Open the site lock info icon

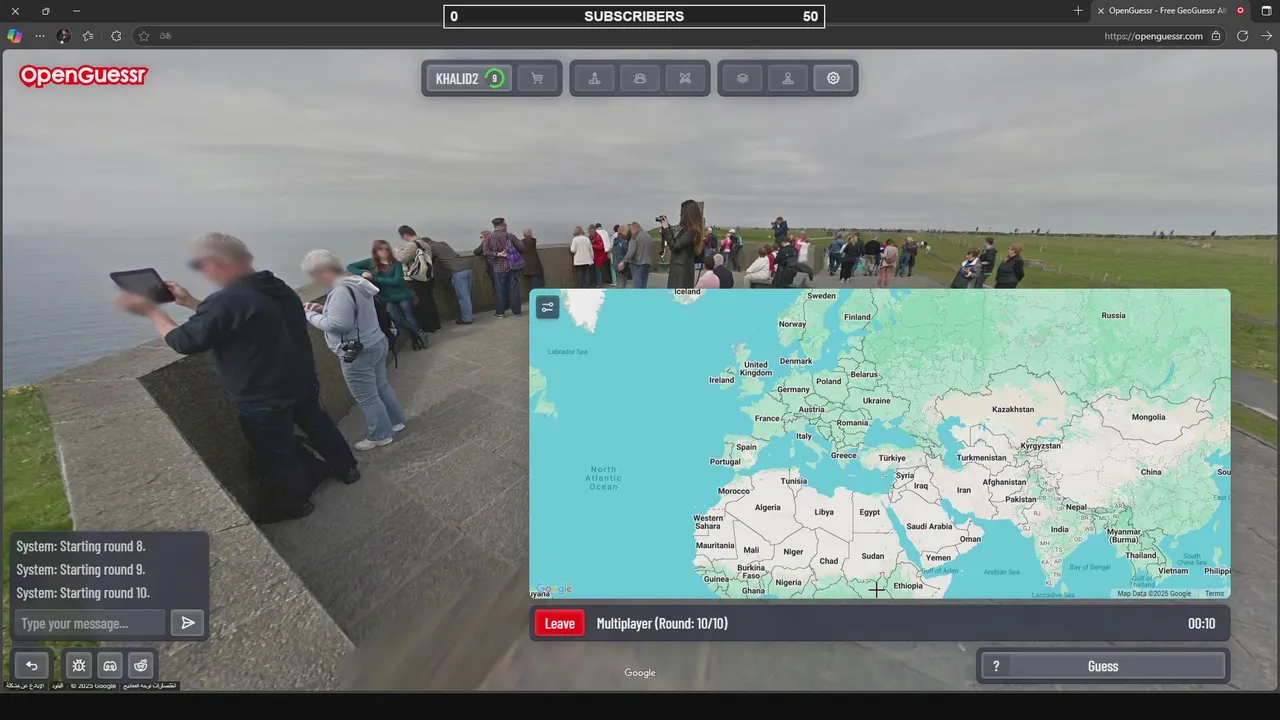1216,36
